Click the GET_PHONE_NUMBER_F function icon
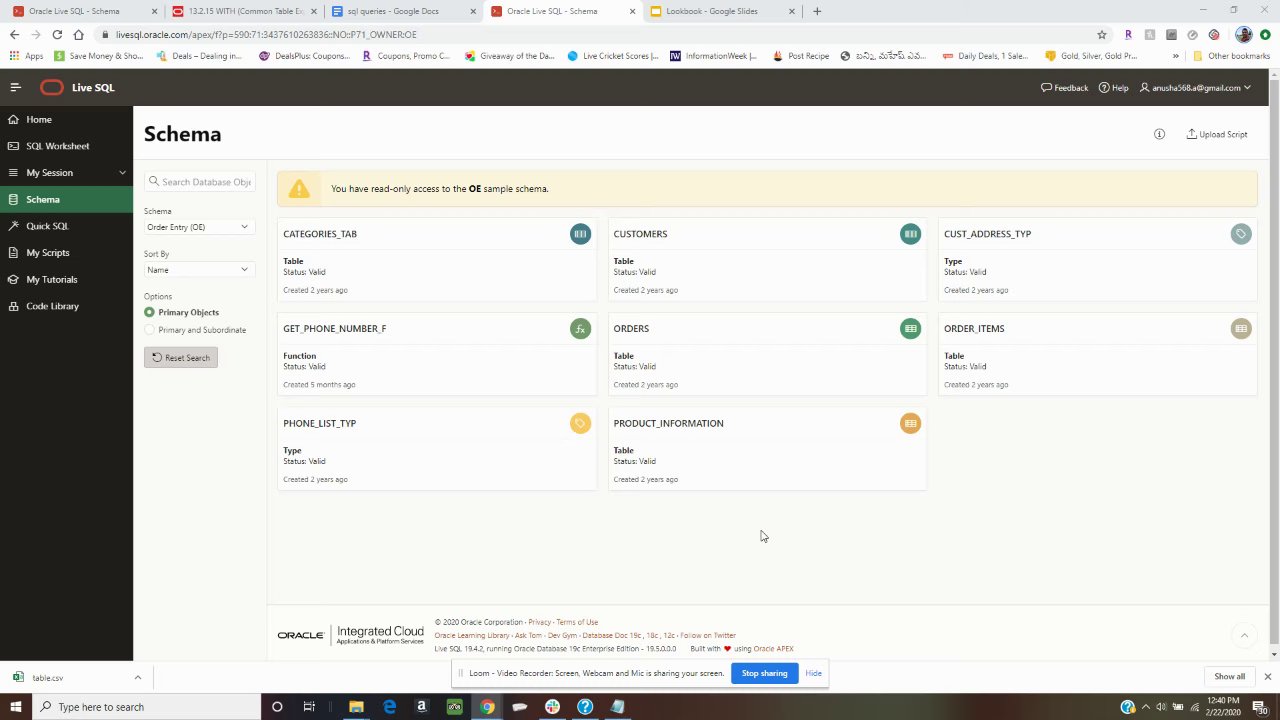Viewport: 1280px width, 720px height. click(x=580, y=329)
